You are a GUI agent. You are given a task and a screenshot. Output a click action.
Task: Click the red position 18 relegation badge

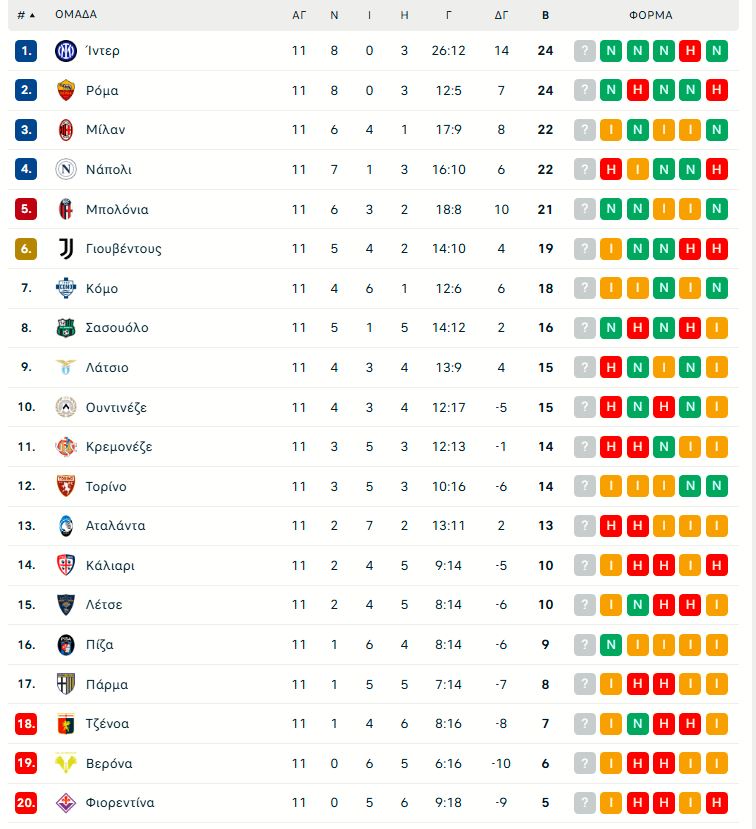[x=27, y=724]
